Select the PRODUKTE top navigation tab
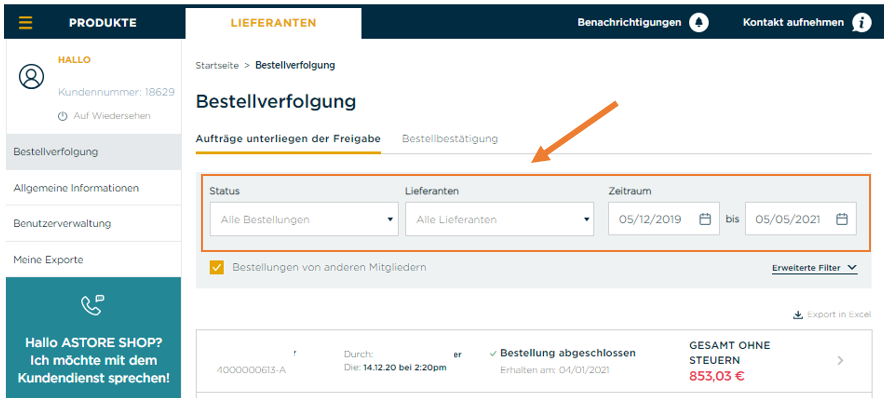The image size is (884, 398). (103, 23)
